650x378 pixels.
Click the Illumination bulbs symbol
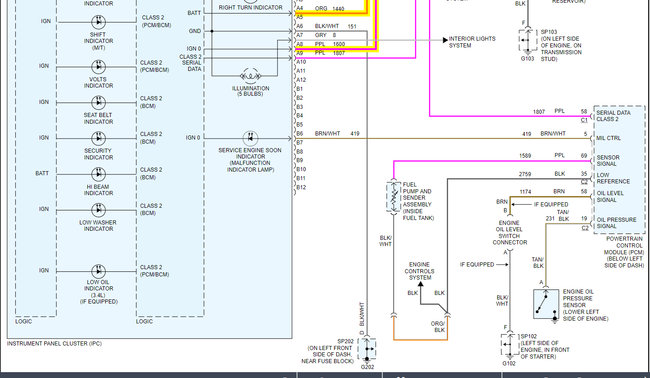click(x=250, y=76)
